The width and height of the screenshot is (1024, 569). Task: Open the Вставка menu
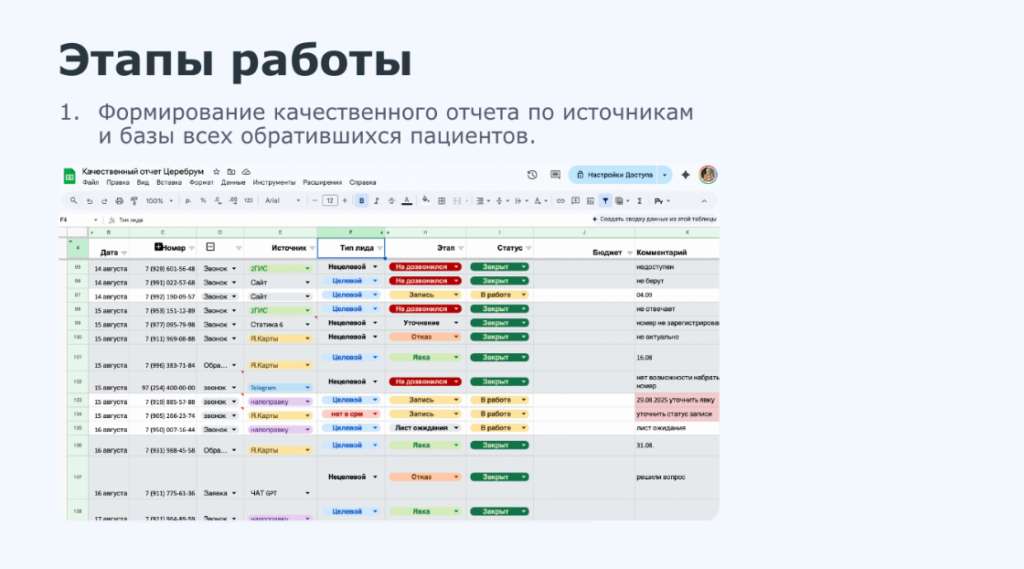pos(169,183)
